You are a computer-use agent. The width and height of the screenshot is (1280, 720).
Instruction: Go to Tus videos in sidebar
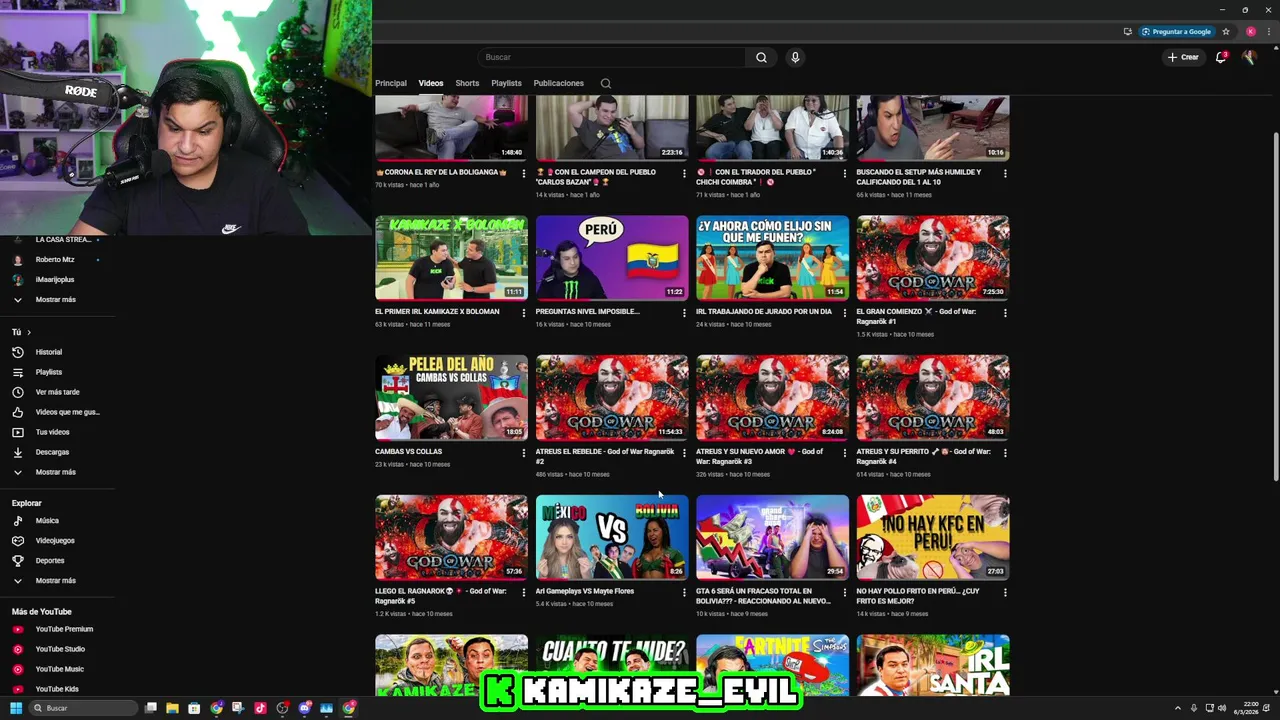(55, 432)
